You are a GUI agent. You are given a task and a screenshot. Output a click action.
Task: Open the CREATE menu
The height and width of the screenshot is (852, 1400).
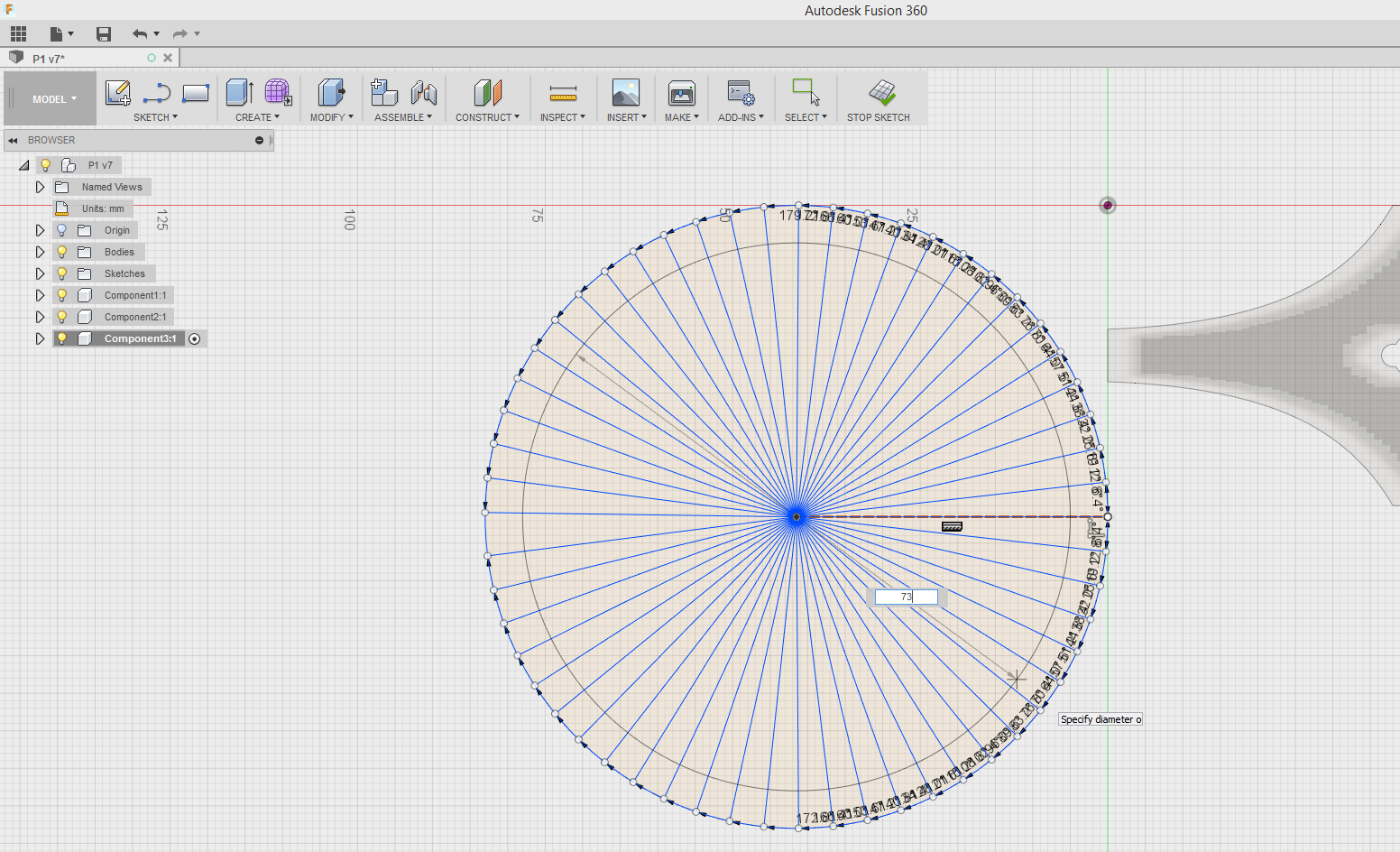(257, 117)
